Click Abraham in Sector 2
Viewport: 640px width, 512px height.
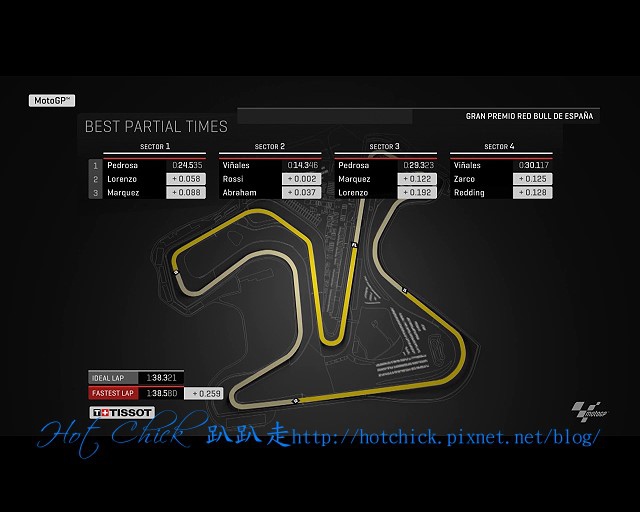[240, 193]
